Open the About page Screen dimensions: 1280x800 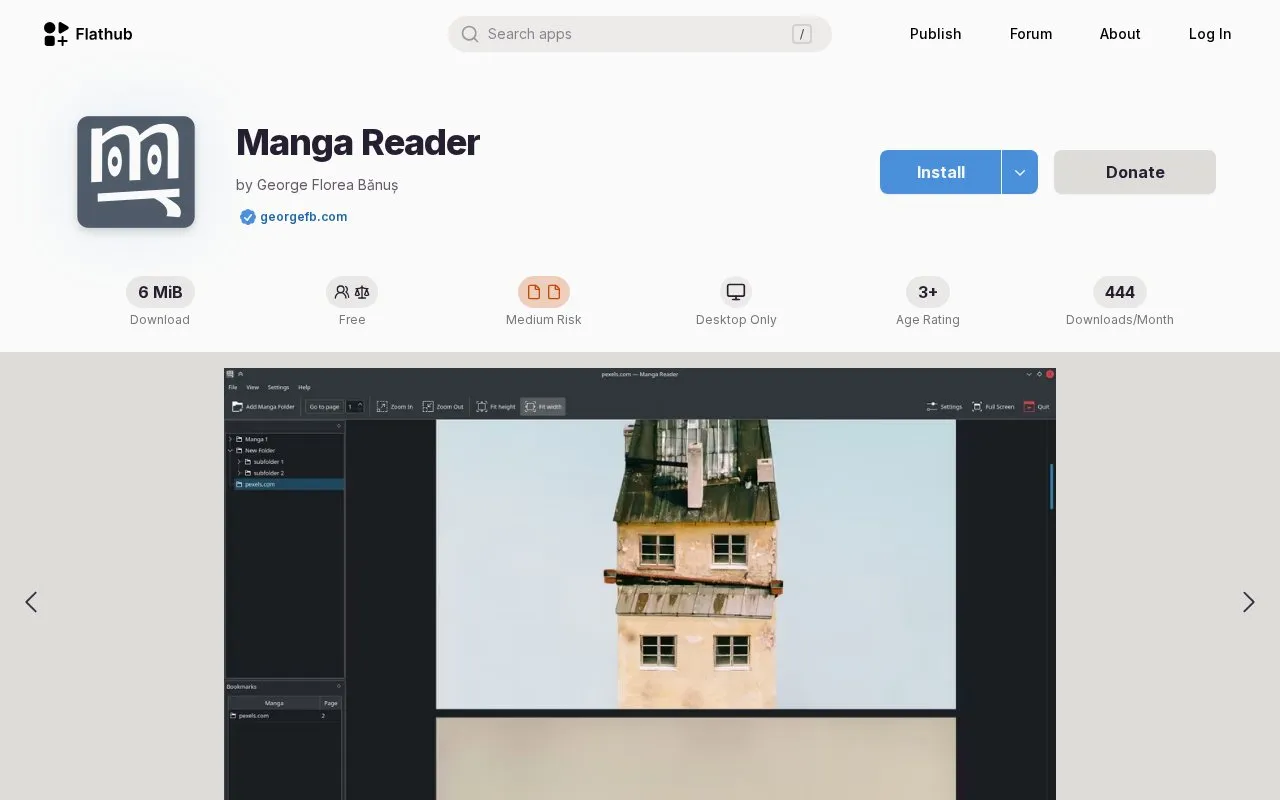[x=1120, y=34]
